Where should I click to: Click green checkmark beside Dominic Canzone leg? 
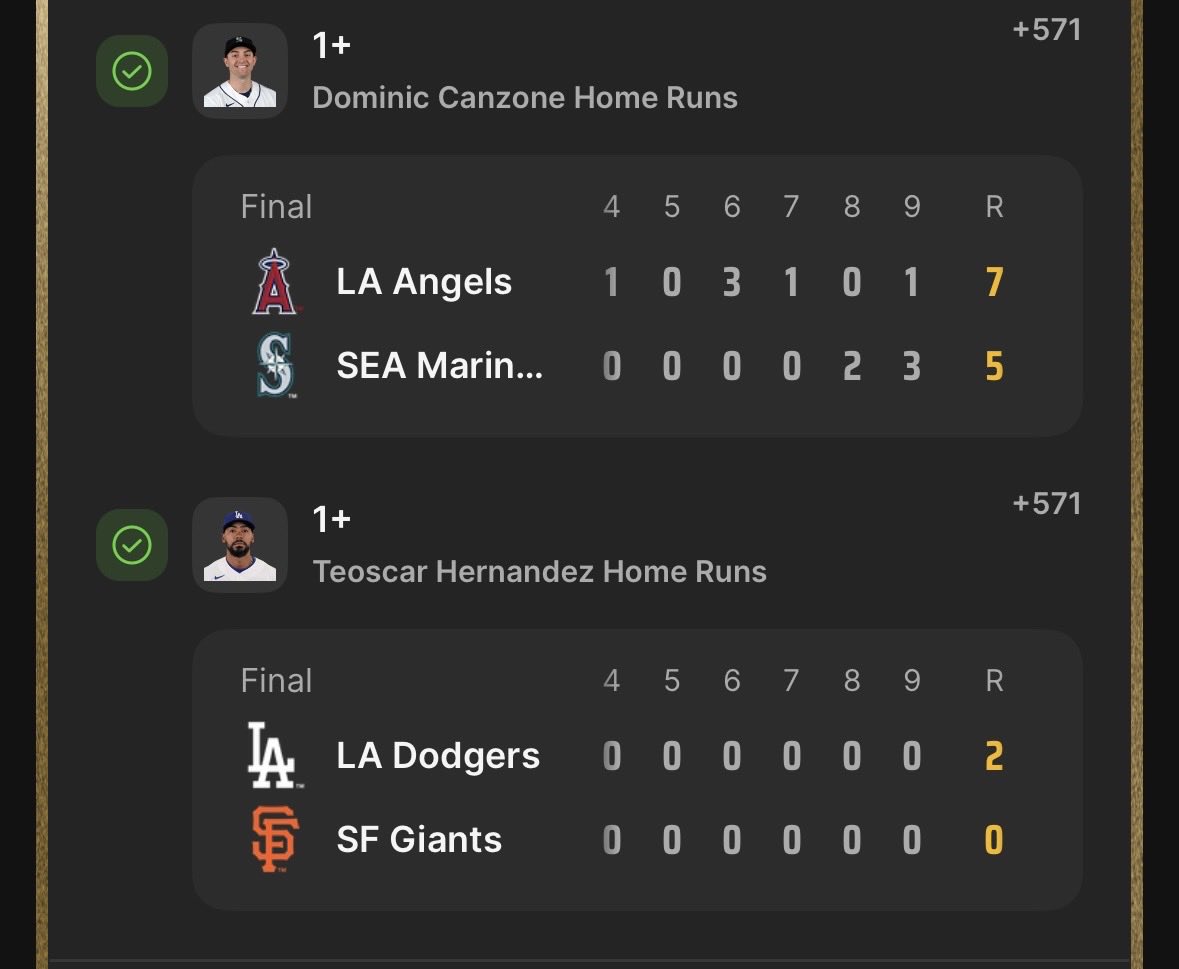[x=132, y=71]
